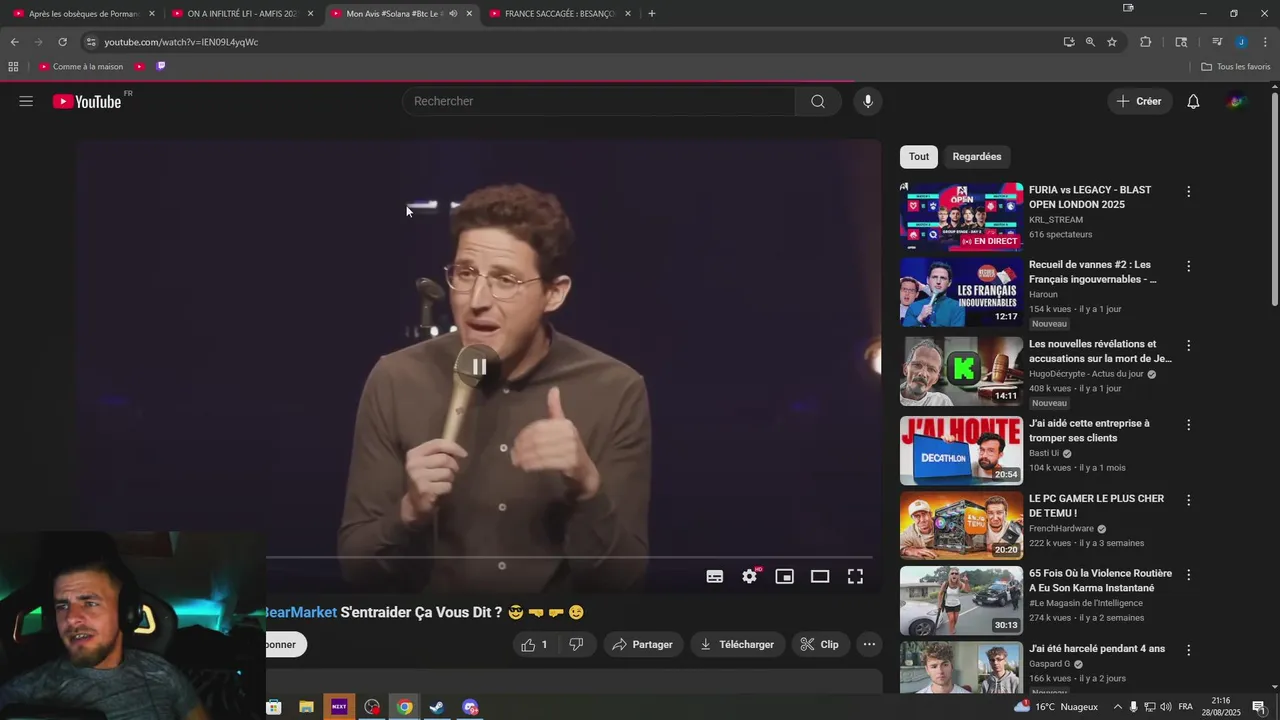This screenshot has height=720, width=1280.
Task: Select the Tout filter chip
Action: [919, 157]
